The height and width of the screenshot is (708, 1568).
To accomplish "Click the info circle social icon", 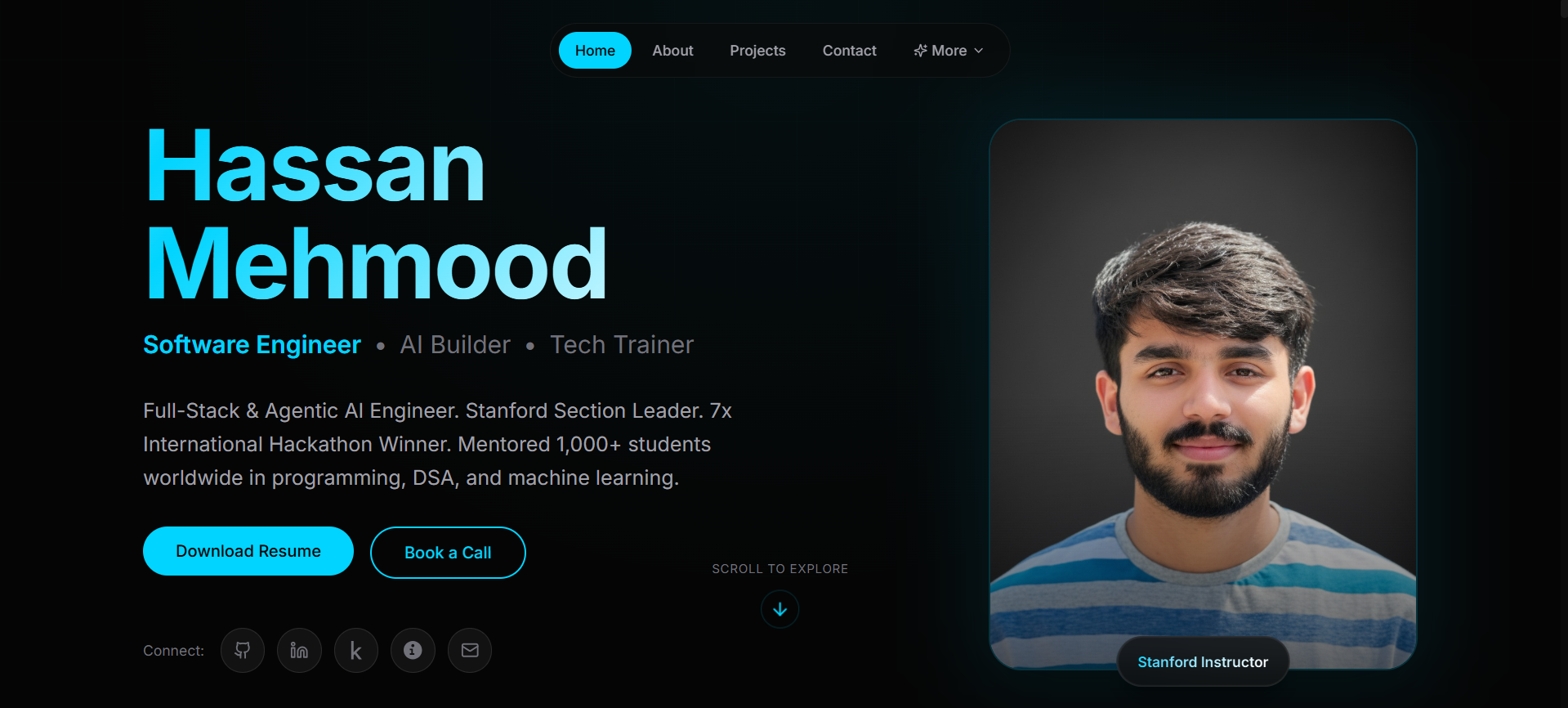I will [x=413, y=651].
